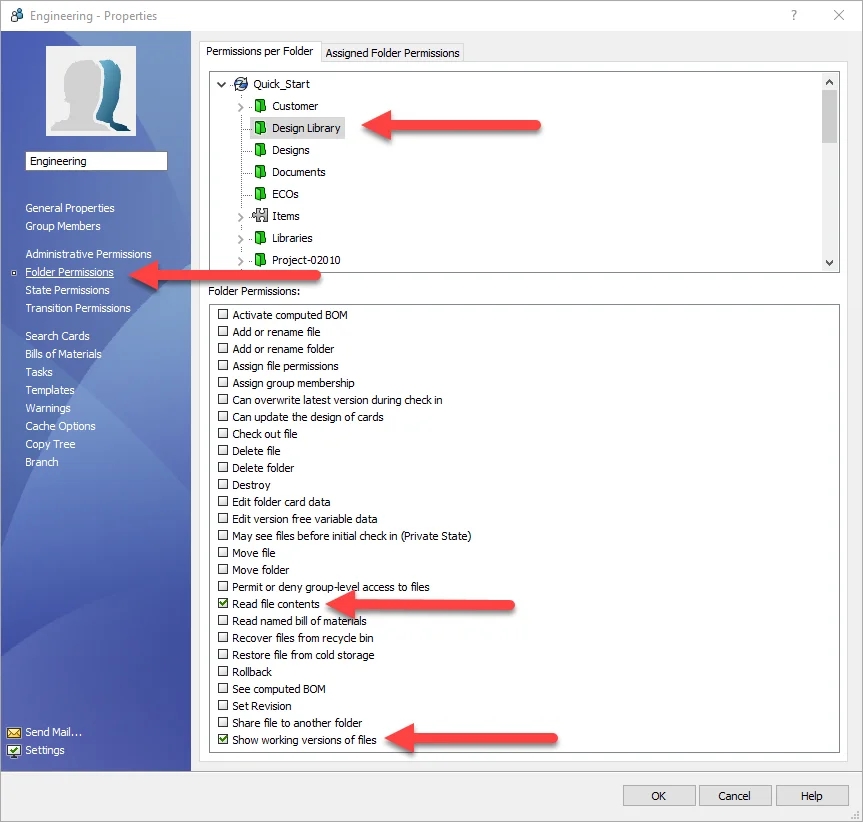Check Edit folder card data permission
Image resolution: width=863 pixels, height=822 pixels.
tap(223, 501)
